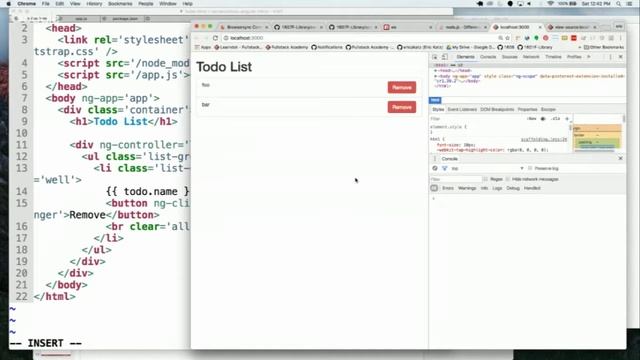Click the html breadcrumb chip
640x360 pixels.
(435, 100)
